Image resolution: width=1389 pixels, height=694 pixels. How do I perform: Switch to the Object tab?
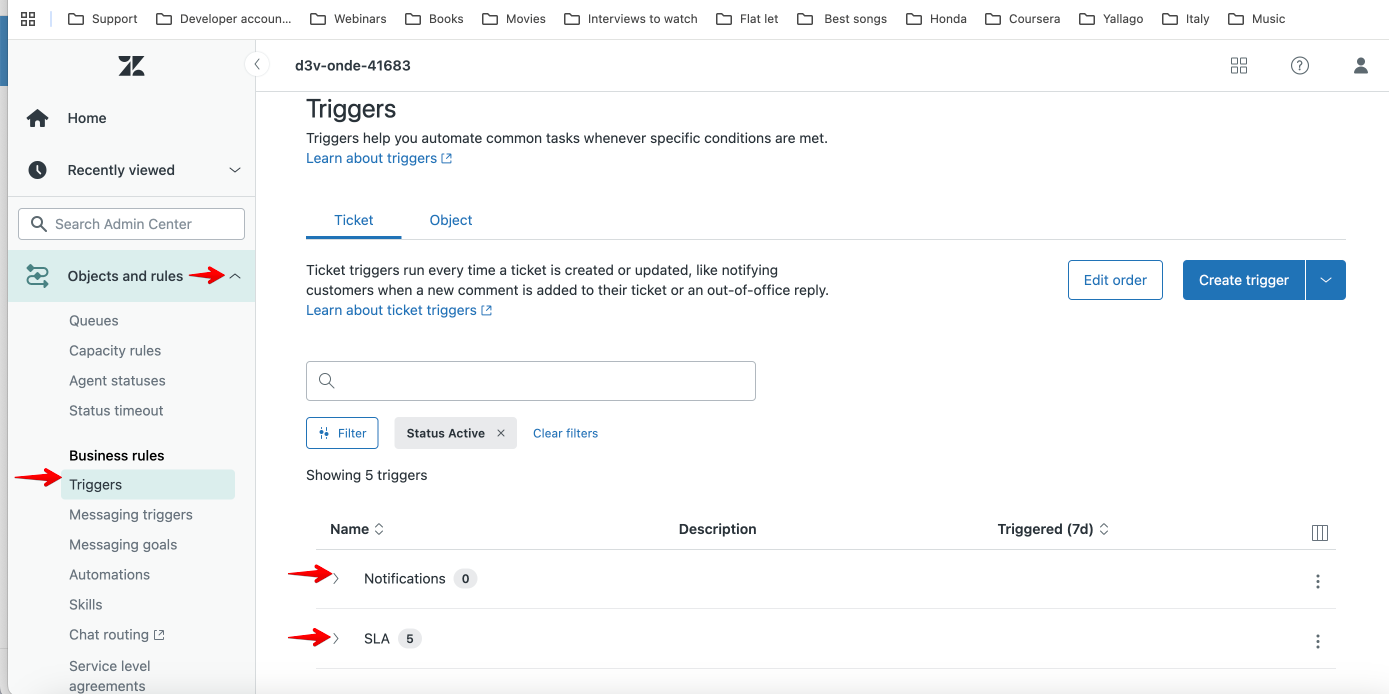coord(451,220)
